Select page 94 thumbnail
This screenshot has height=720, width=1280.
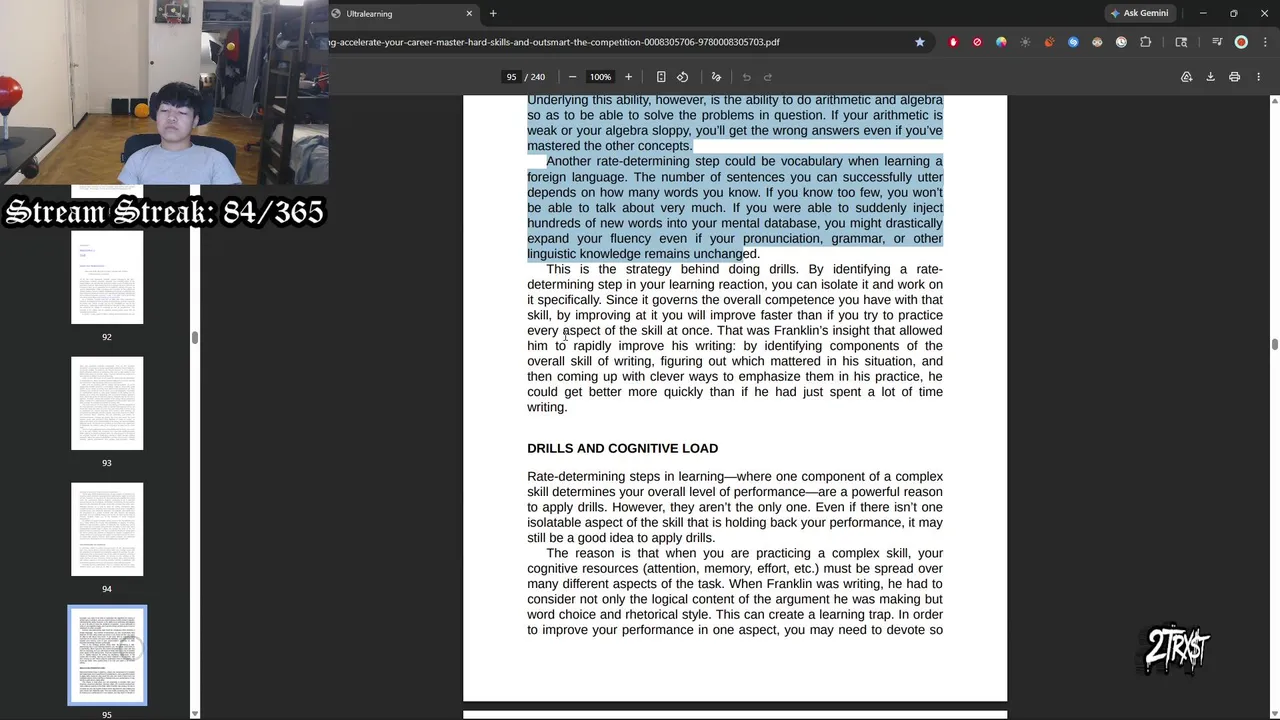click(107, 529)
